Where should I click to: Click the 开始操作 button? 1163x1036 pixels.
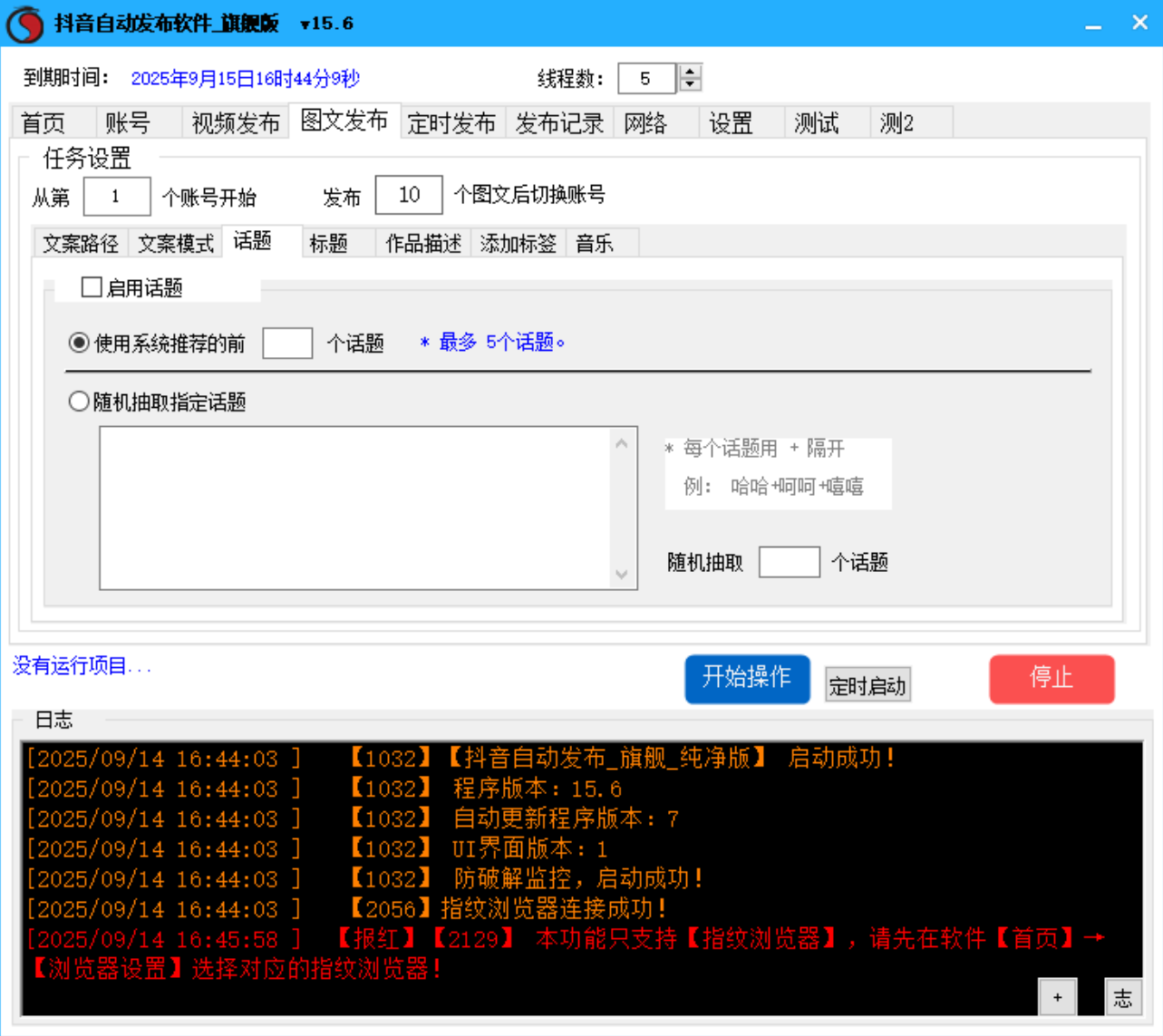coord(747,679)
